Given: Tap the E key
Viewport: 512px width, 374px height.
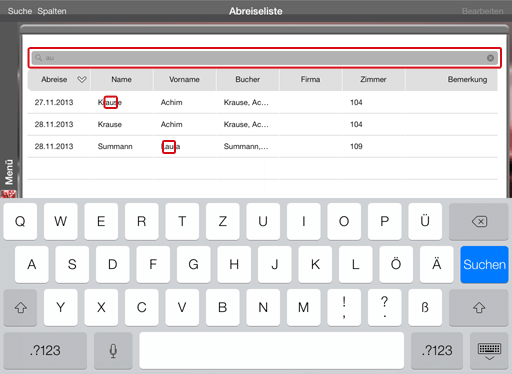Looking at the screenshot, I should pos(101,221).
